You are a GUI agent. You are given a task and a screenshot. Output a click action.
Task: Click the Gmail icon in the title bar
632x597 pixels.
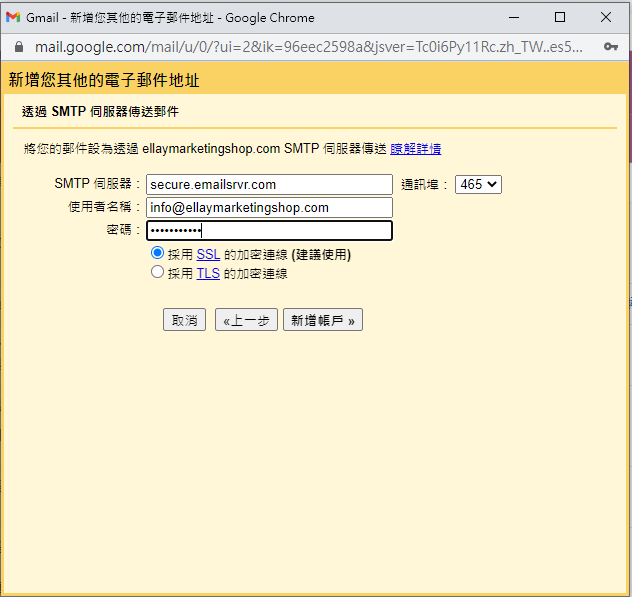point(13,18)
